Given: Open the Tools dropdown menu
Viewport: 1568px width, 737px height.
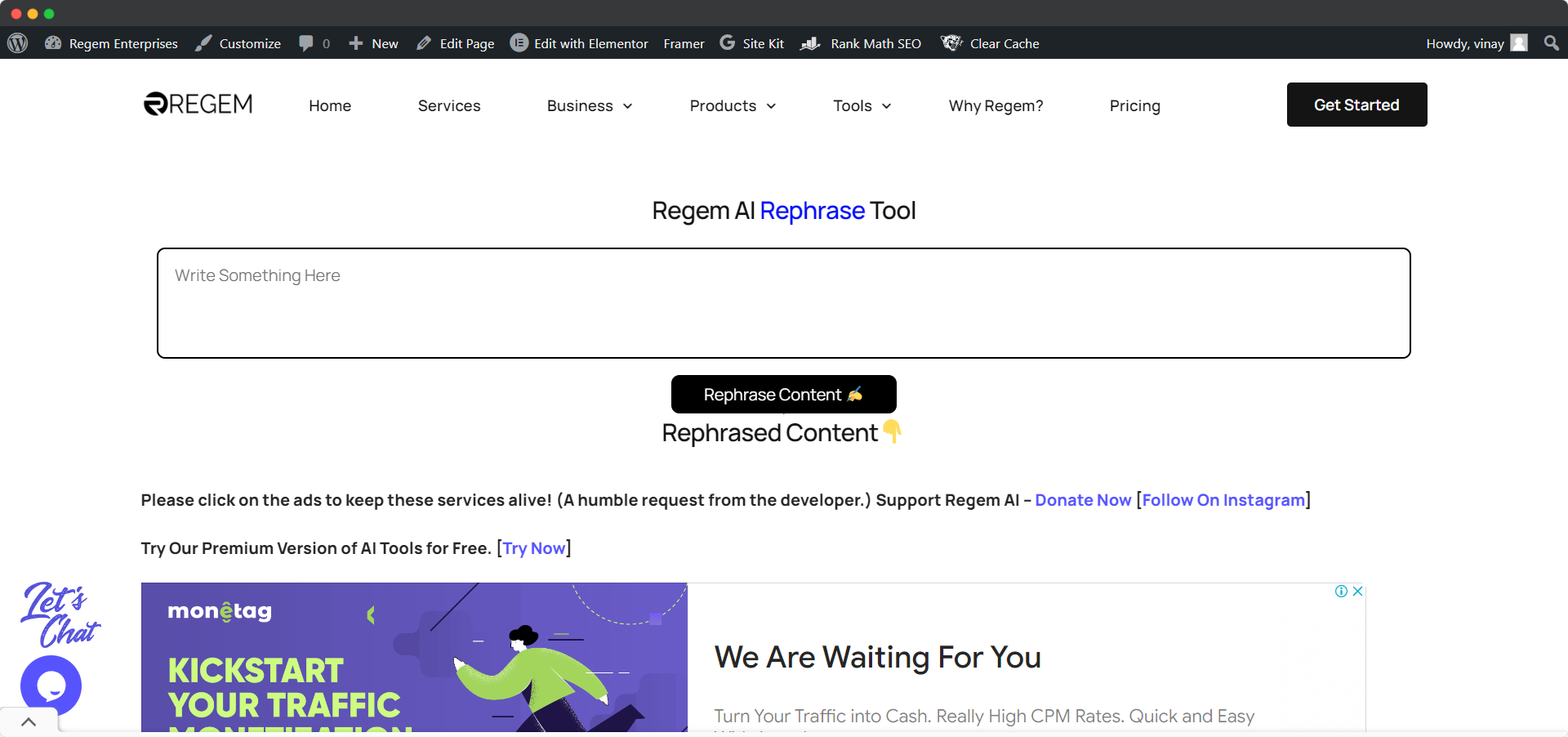Looking at the screenshot, I should point(862,105).
